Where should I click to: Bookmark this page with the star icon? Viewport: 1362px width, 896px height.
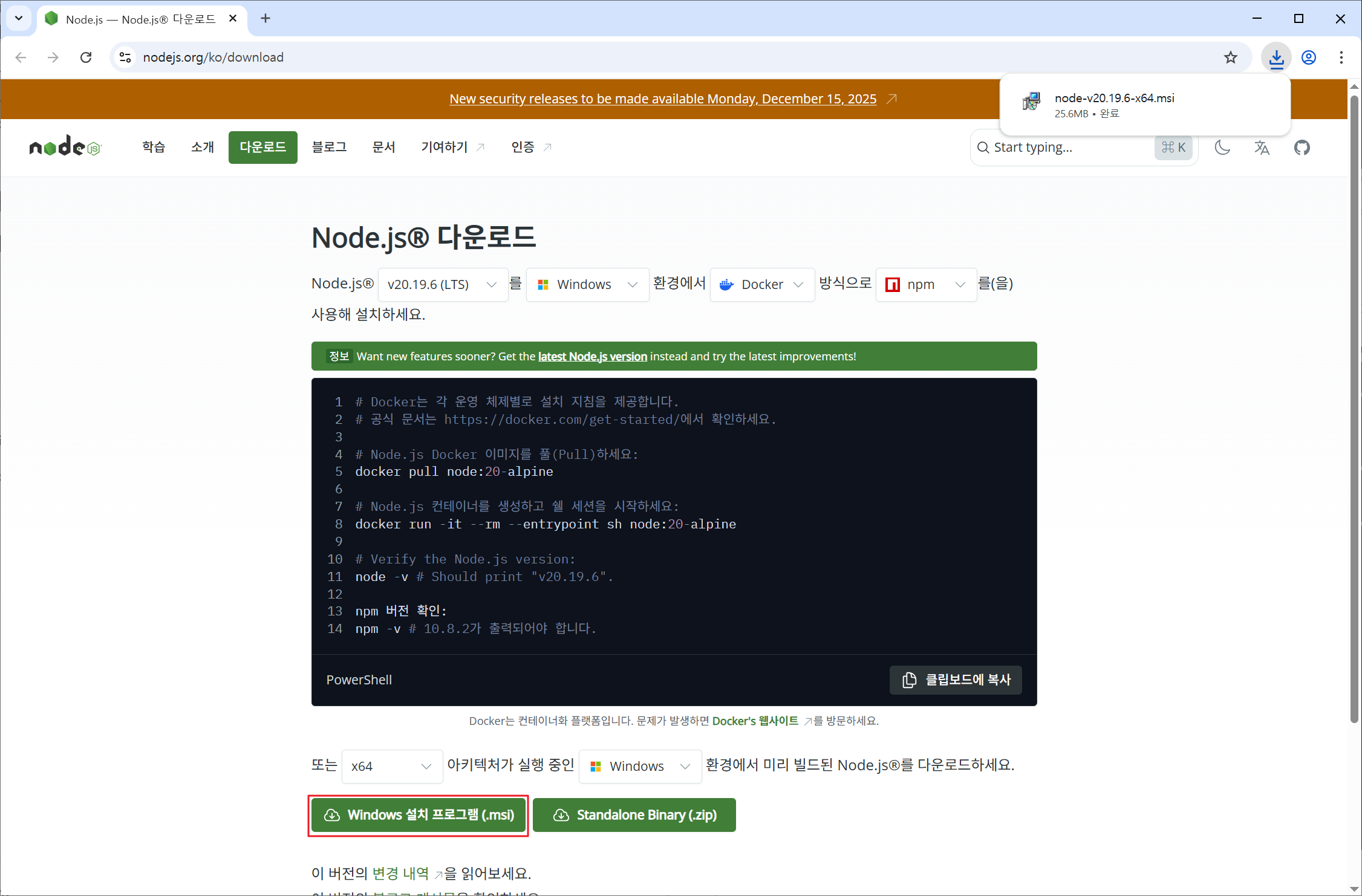[1230, 57]
